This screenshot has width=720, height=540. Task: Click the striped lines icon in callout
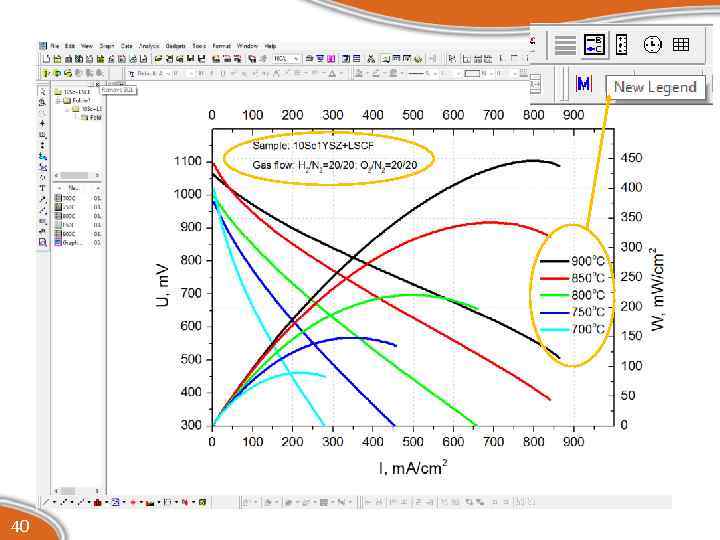(x=565, y=45)
